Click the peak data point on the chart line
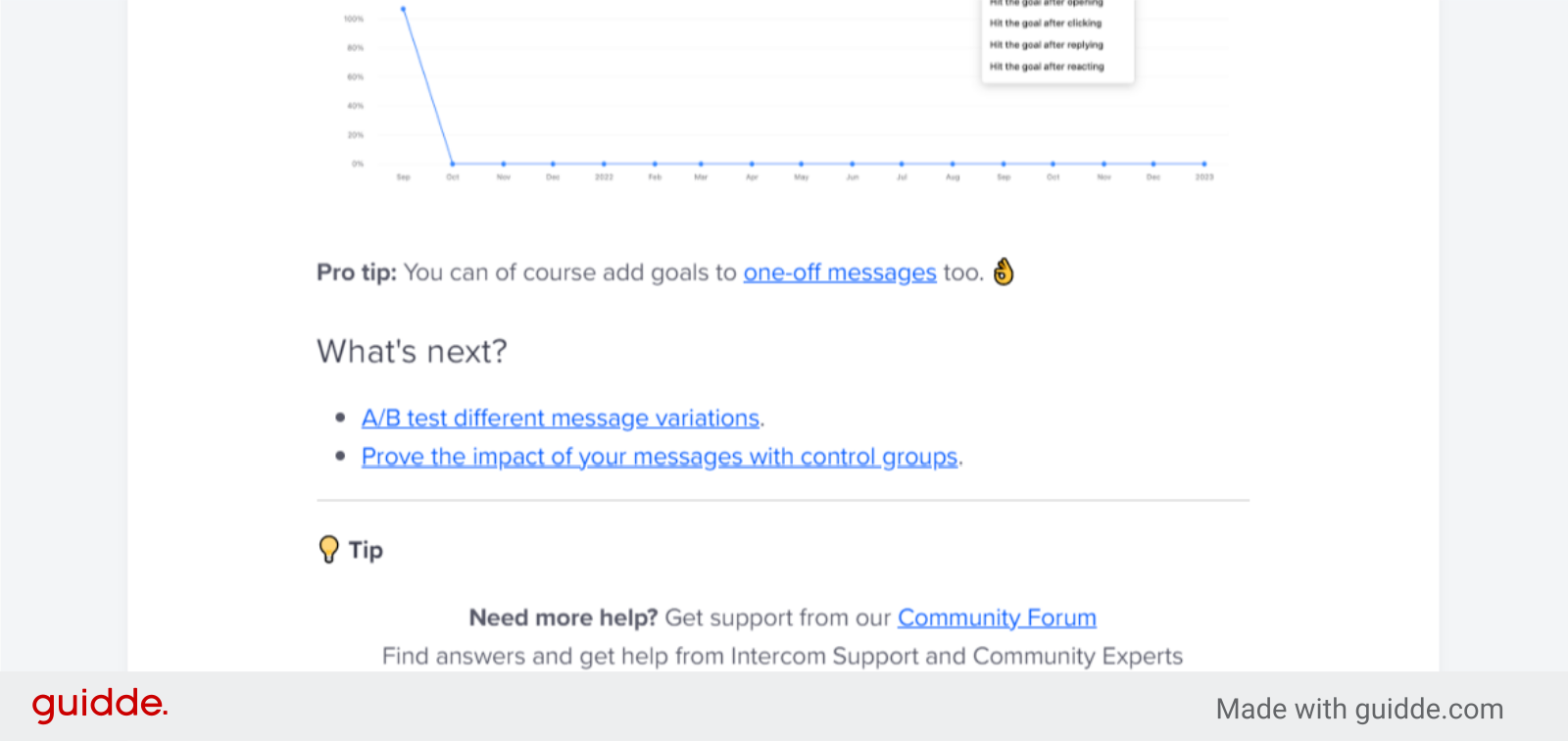1568x741 pixels. pos(403,10)
